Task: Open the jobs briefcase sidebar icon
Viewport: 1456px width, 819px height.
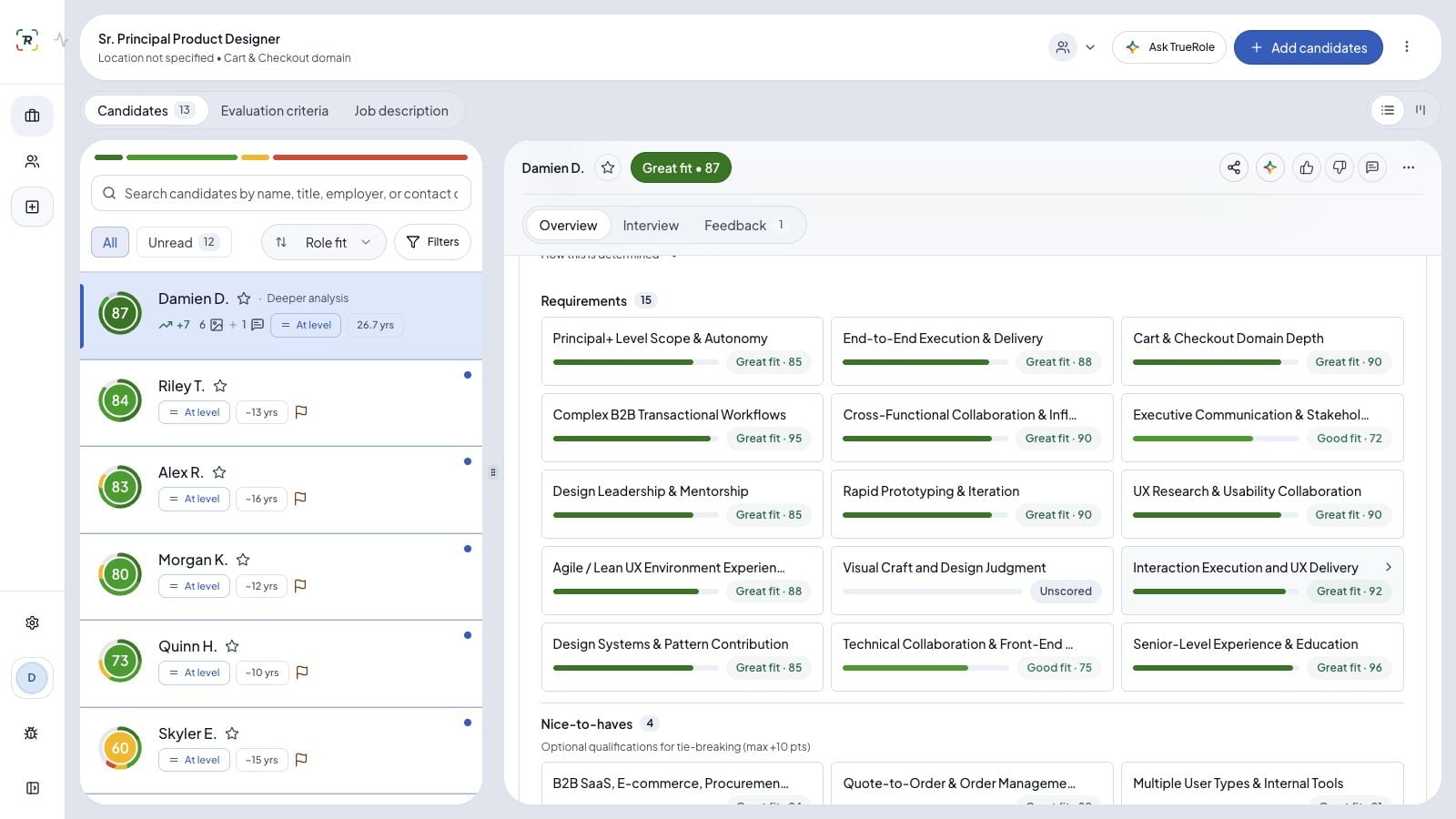Action: (32, 116)
